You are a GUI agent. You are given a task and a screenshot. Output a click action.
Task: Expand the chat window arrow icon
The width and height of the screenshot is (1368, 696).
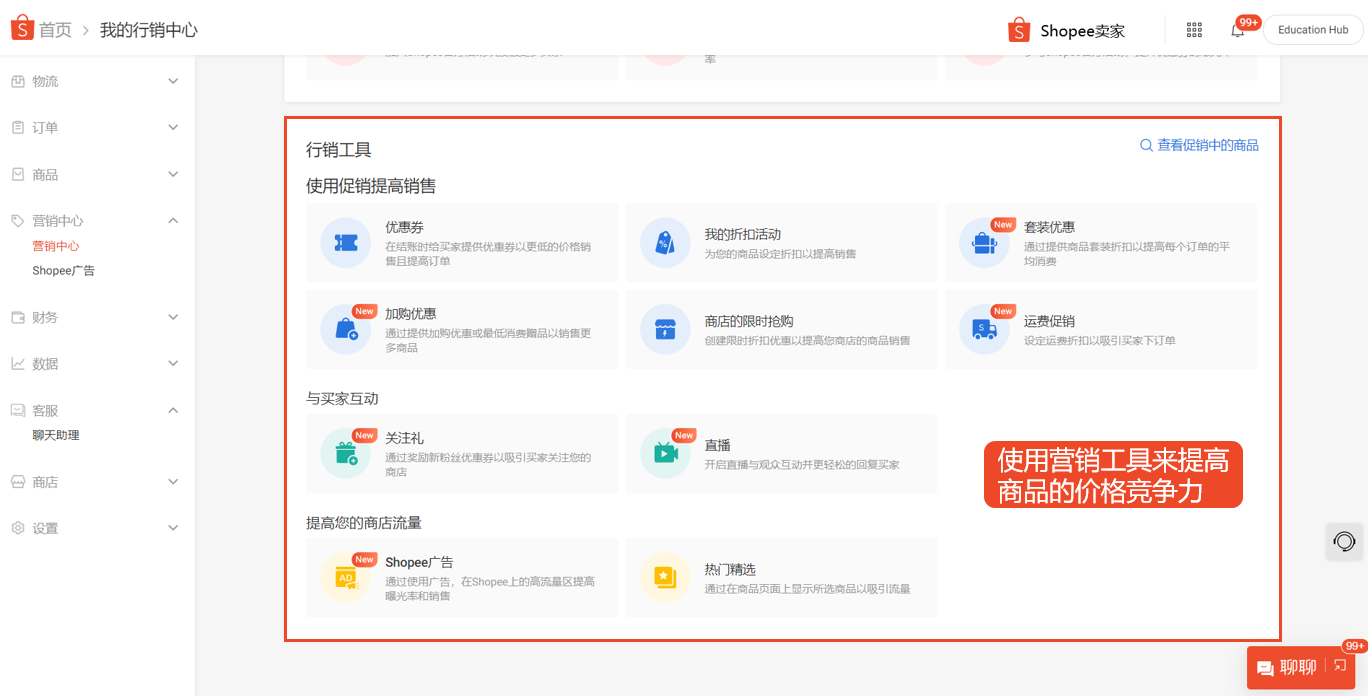pyautogui.click(x=1340, y=666)
